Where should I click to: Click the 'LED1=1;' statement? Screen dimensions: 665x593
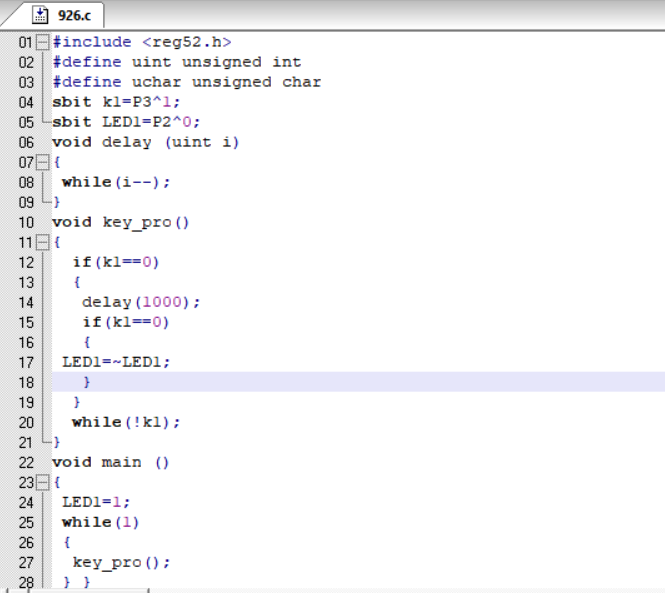(x=96, y=503)
